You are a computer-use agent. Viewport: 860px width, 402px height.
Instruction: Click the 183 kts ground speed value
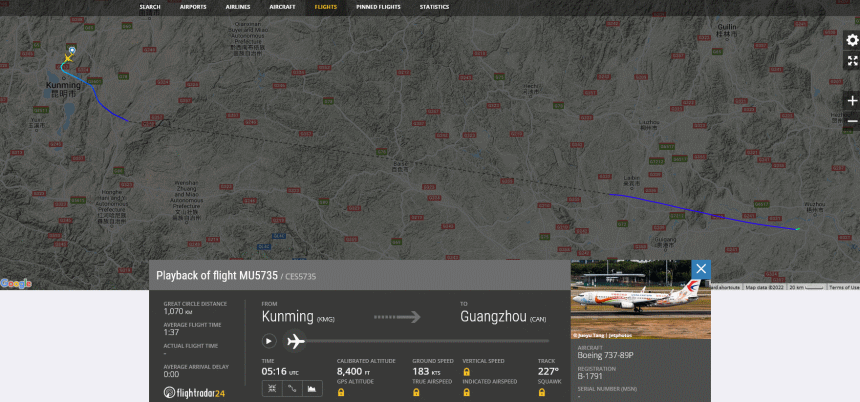tap(426, 371)
